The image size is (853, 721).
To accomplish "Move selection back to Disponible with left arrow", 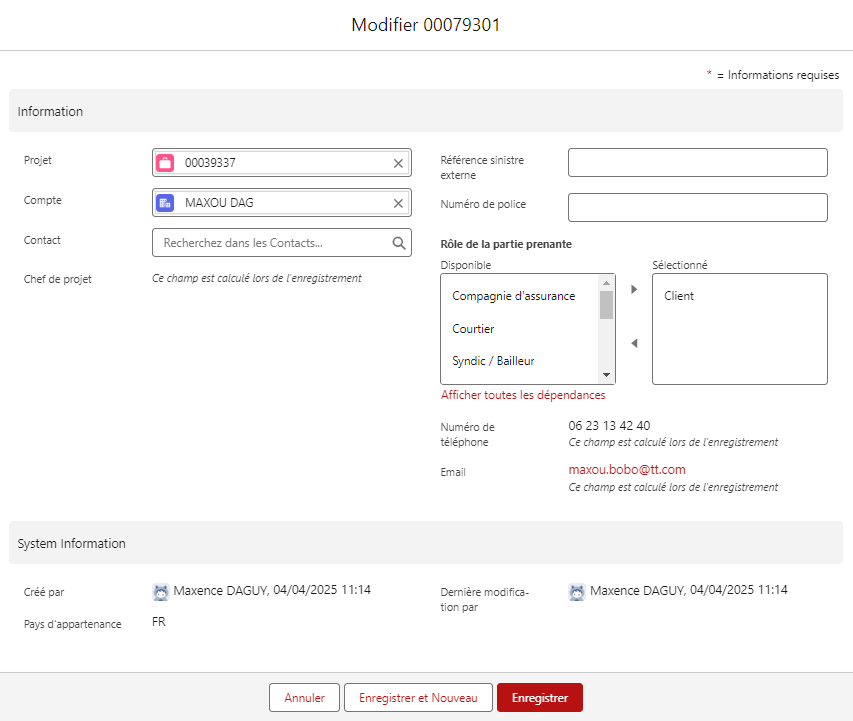I will click(634, 343).
